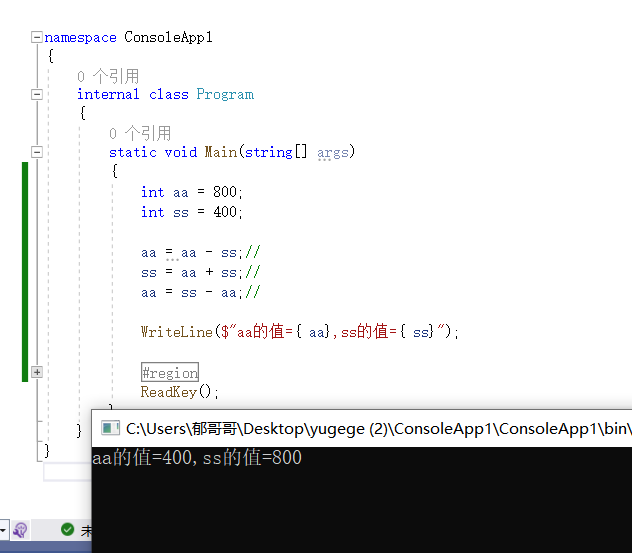This screenshot has width=632, height=553.
Task: Click the 0 个引用 link above Main method
Action: pyautogui.click(x=140, y=133)
